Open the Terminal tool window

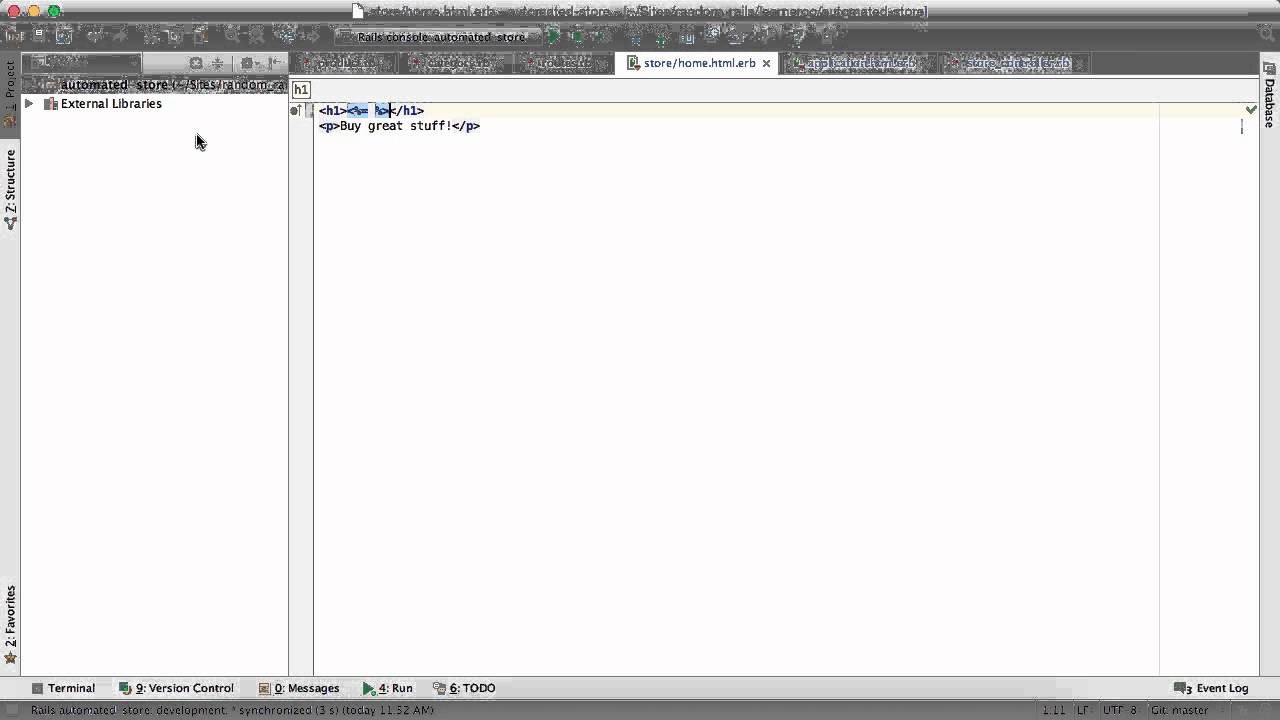pos(63,688)
